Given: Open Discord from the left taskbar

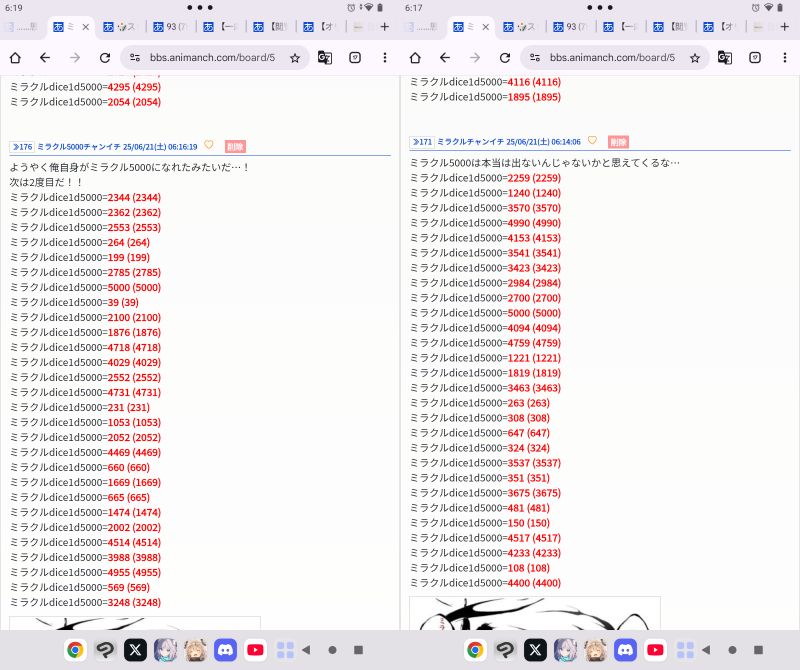Looking at the screenshot, I should pos(225,650).
